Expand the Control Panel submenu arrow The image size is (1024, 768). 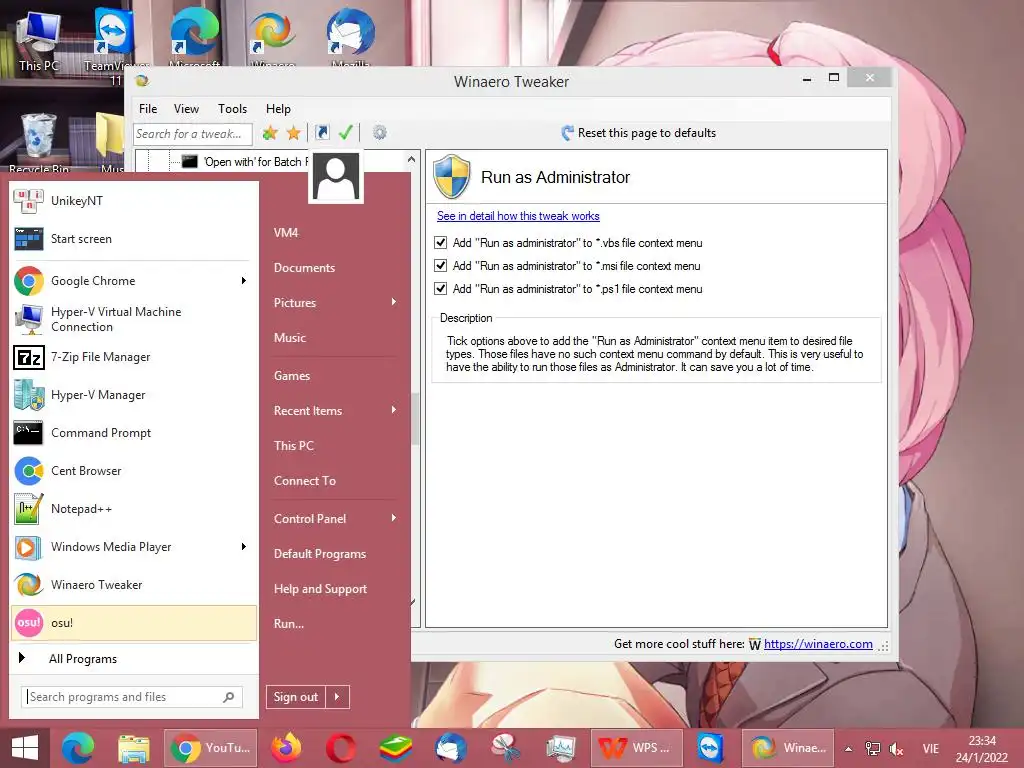(x=394, y=518)
